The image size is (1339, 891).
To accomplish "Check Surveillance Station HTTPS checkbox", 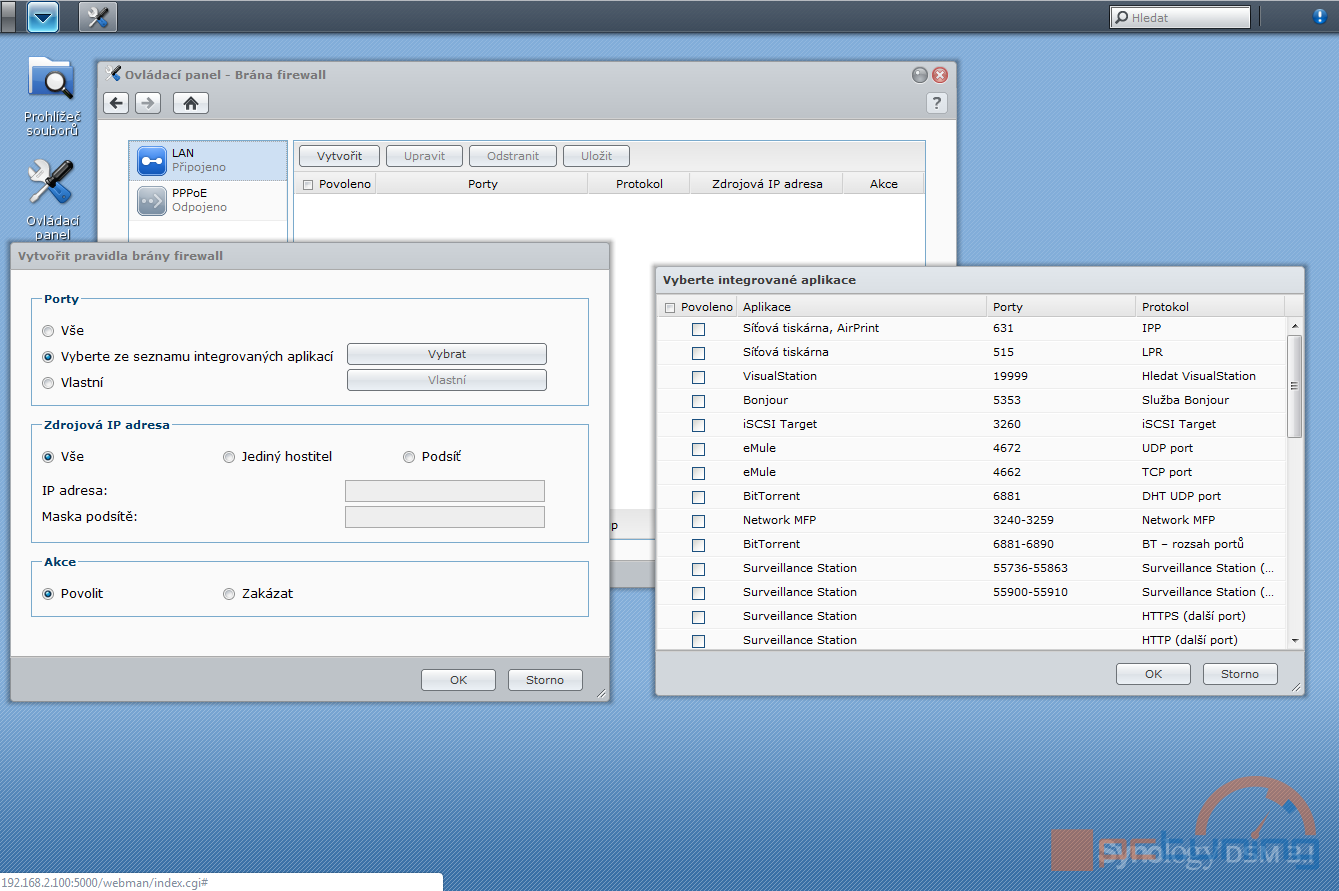I will pos(698,617).
